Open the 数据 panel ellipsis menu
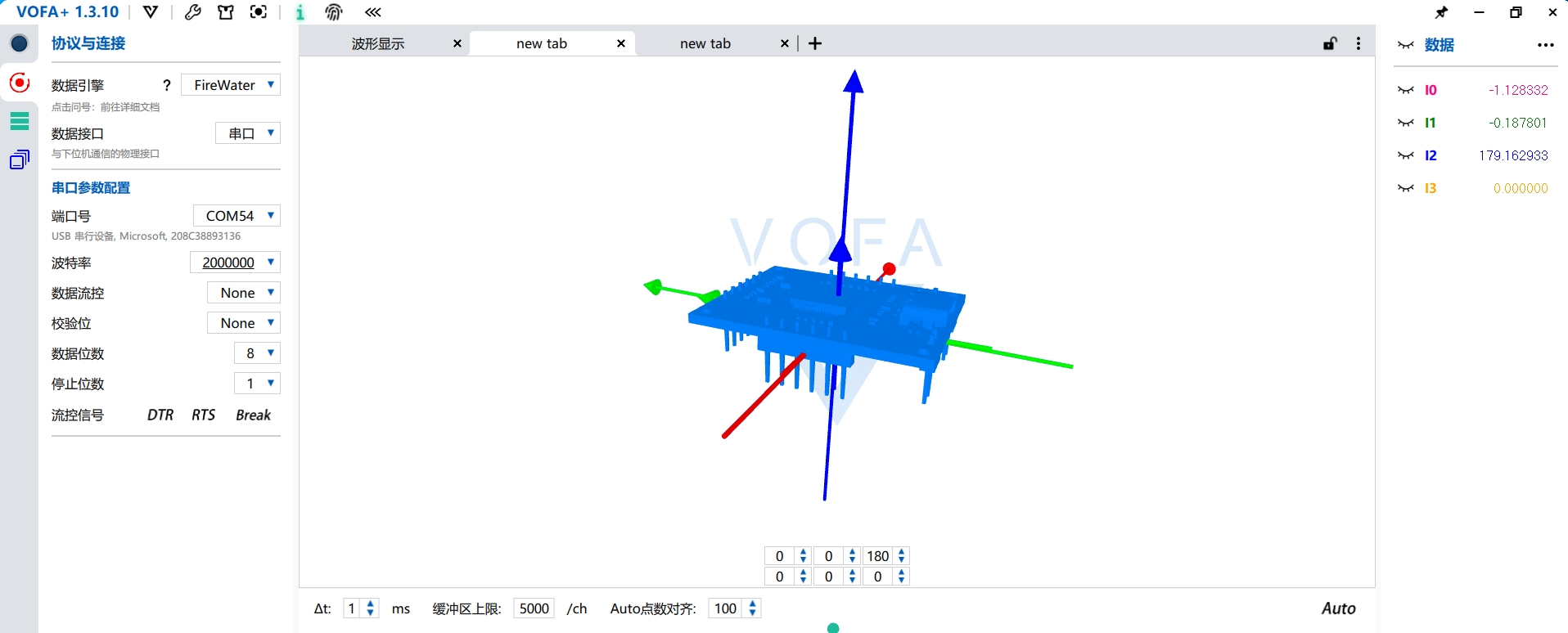The height and width of the screenshot is (633, 1568). pos(1545,45)
